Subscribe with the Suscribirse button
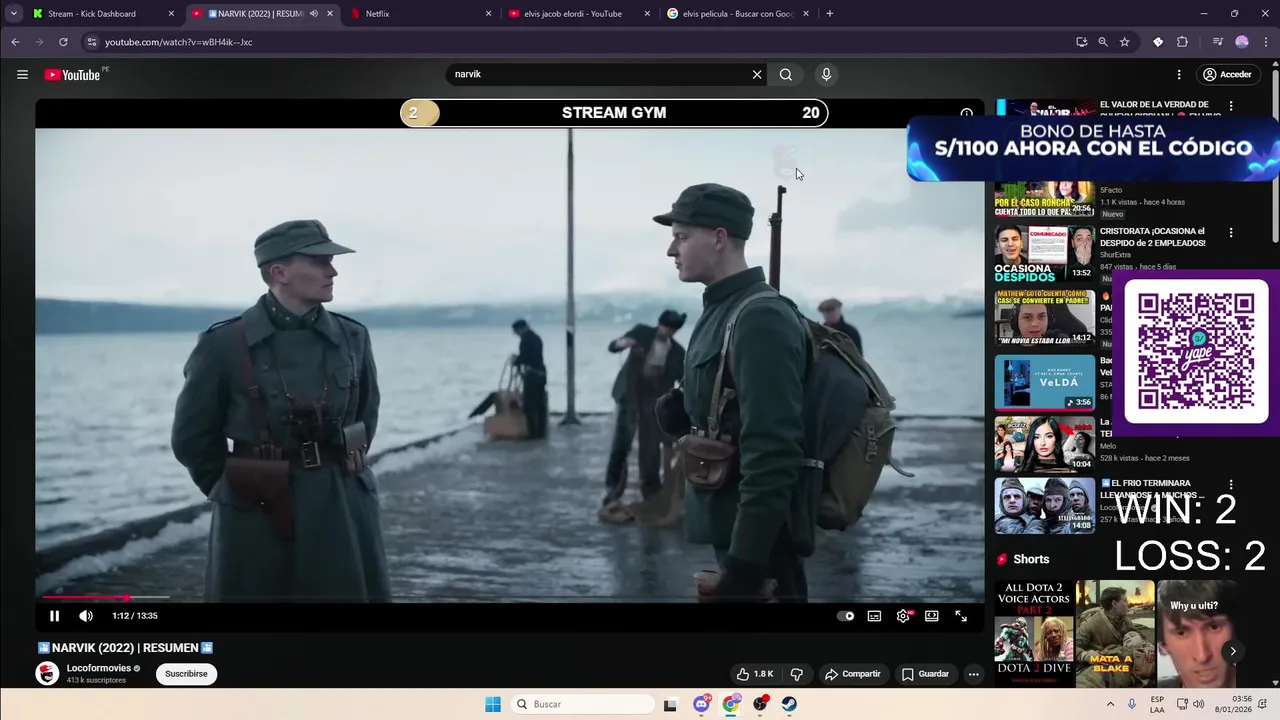Image resolution: width=1280 pixels, height=720 pixels. click(186, 674)
